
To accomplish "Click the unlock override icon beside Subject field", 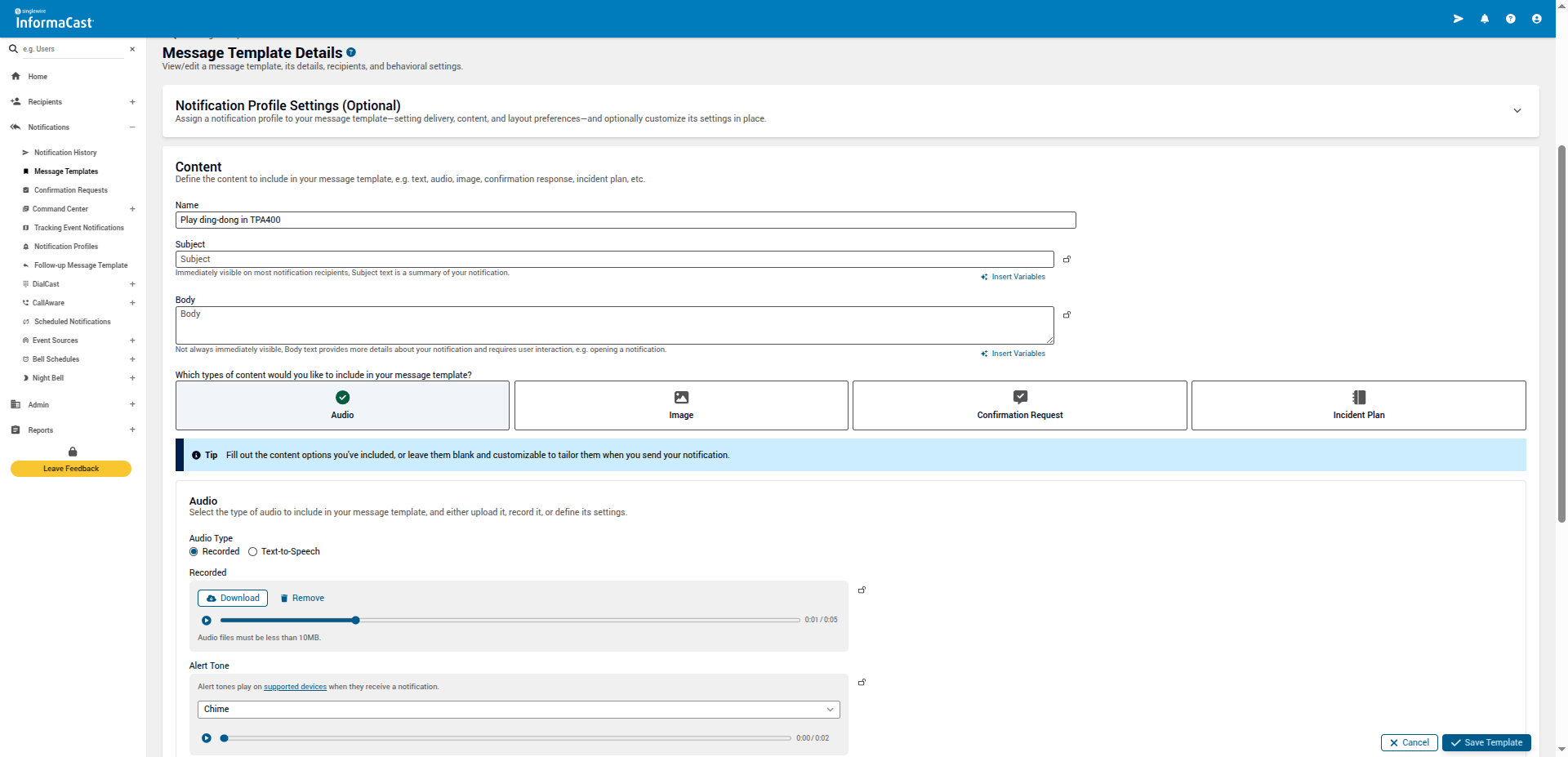I will pos(1067,259).
